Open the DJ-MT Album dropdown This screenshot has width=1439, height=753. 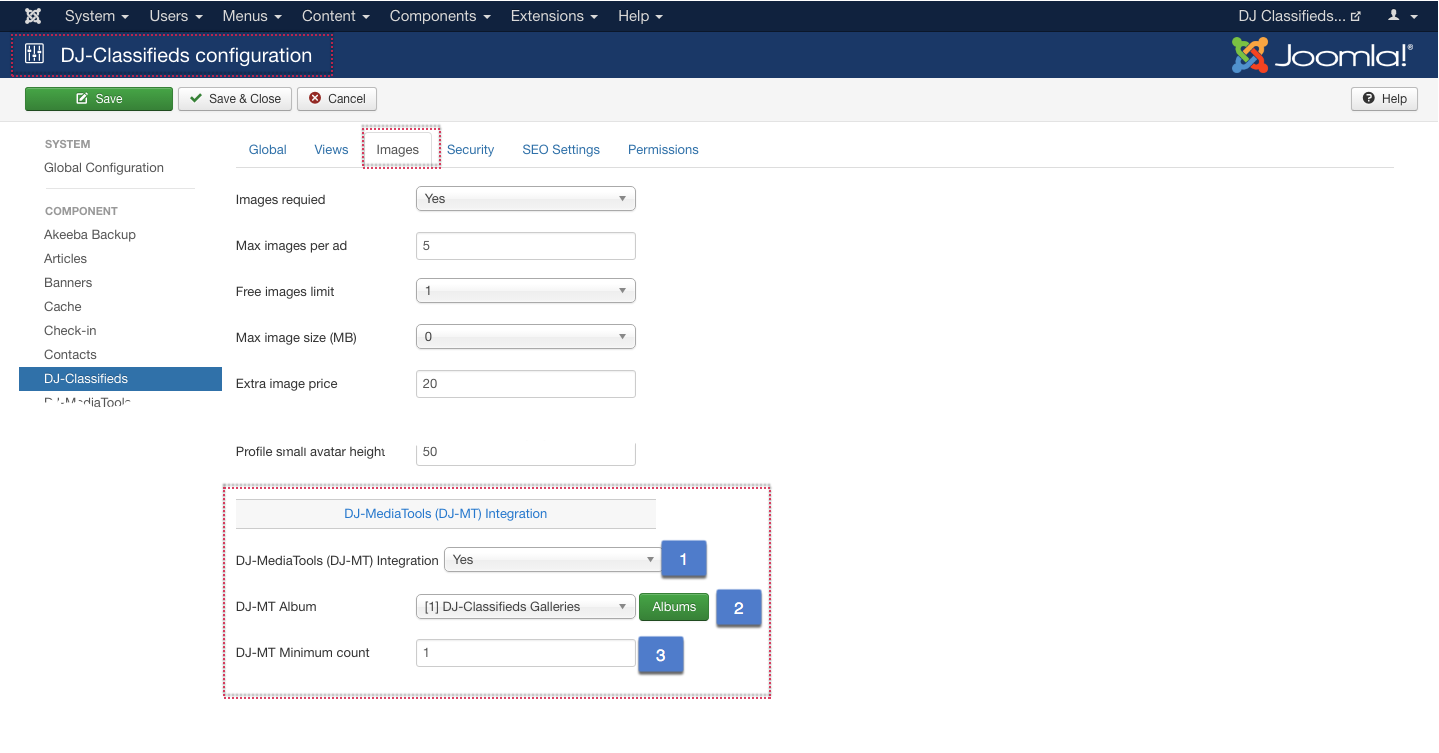coord(525,607)
